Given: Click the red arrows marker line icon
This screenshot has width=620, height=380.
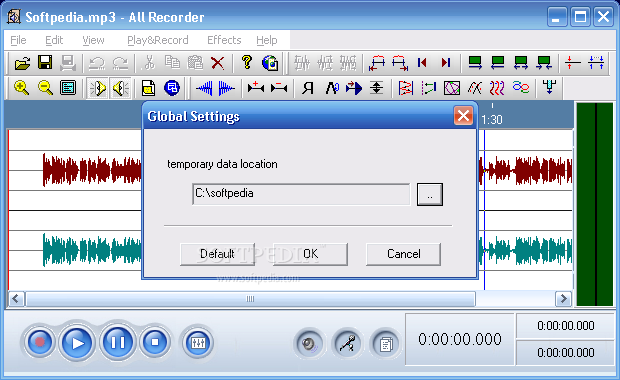Looking at the screenshot, I should (x=572, y=63).
